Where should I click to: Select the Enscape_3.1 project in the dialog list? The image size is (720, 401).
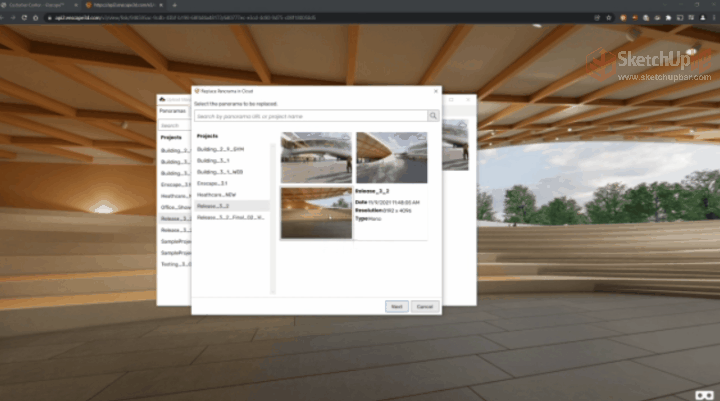click(212, 183)
